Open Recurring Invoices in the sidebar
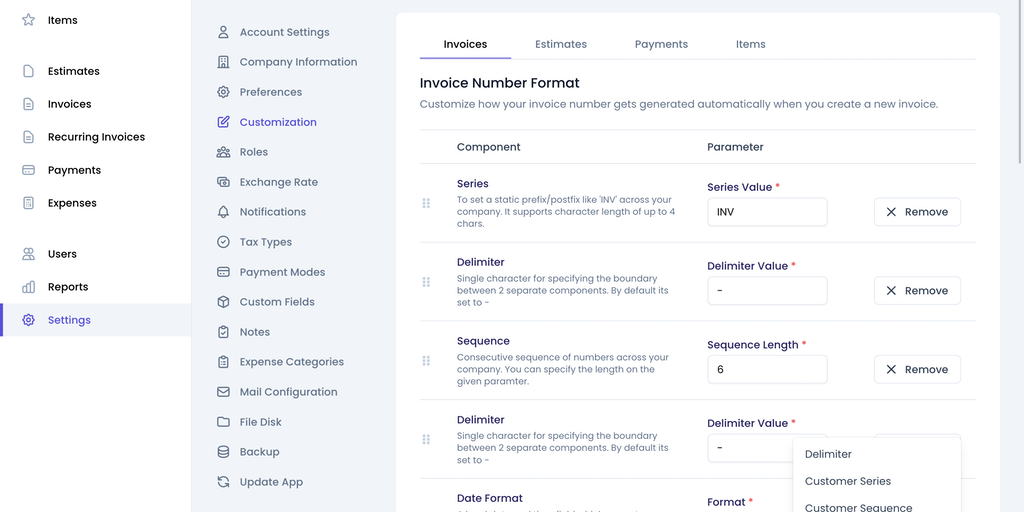1024x512 pixels. (x=96, y=137)
